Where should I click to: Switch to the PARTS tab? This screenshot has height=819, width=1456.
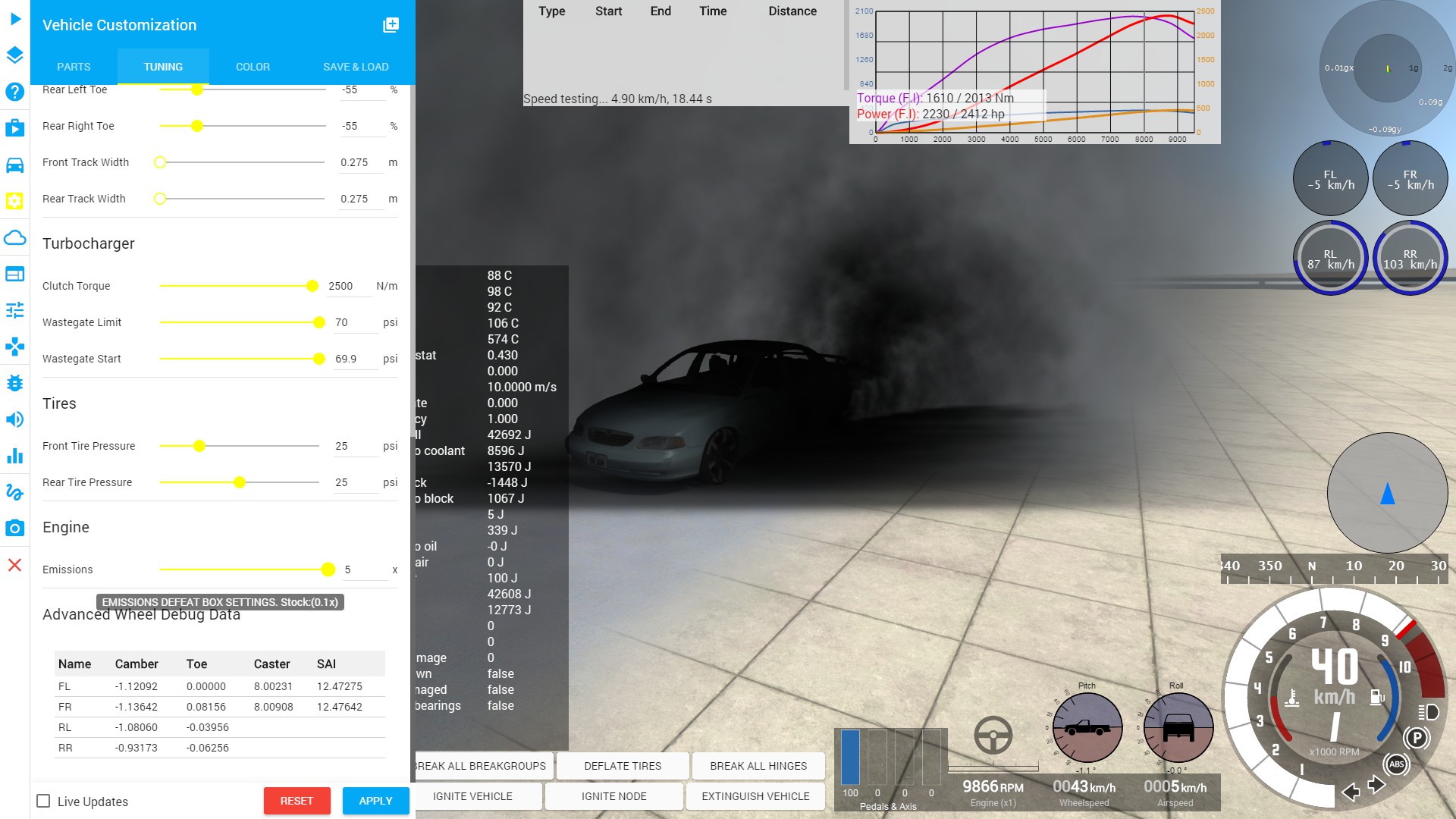click(74, 67)
